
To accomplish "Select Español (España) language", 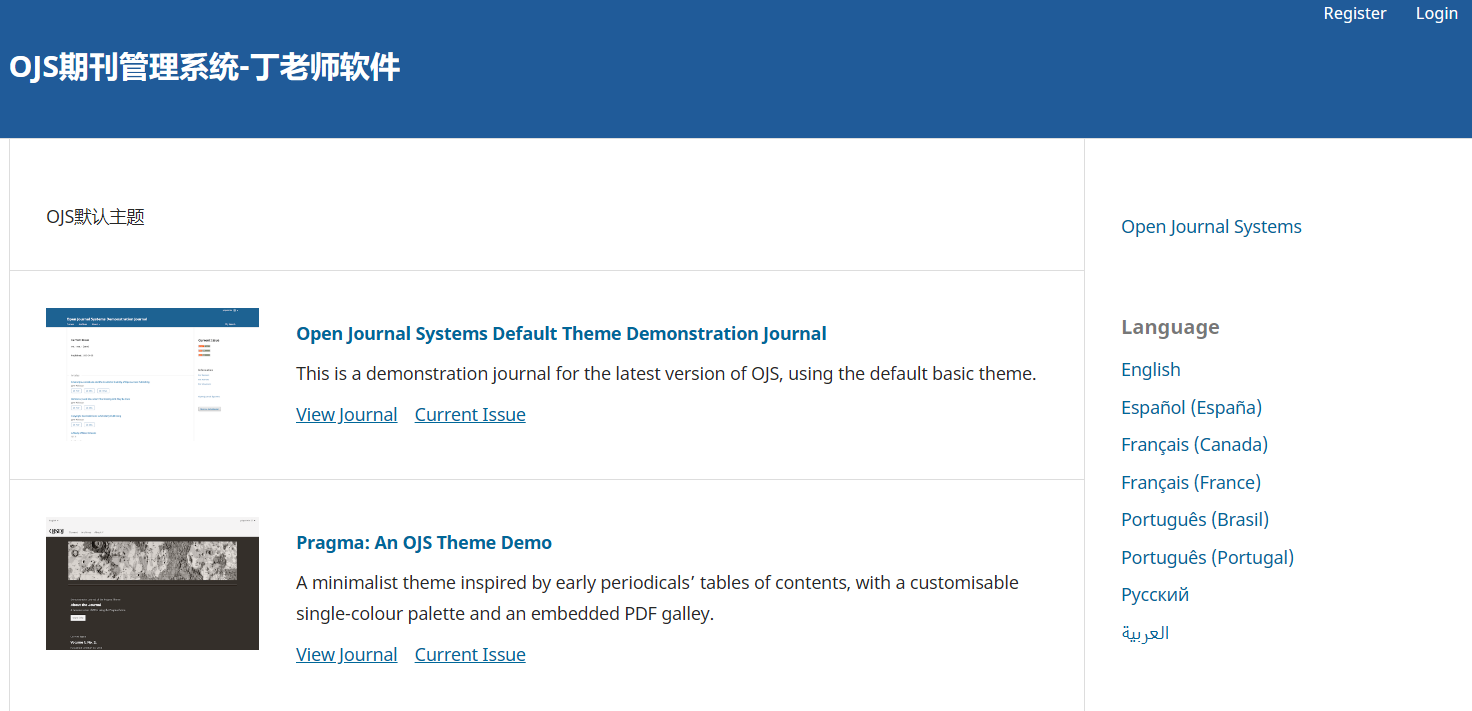I will [x=1191, y=407].
